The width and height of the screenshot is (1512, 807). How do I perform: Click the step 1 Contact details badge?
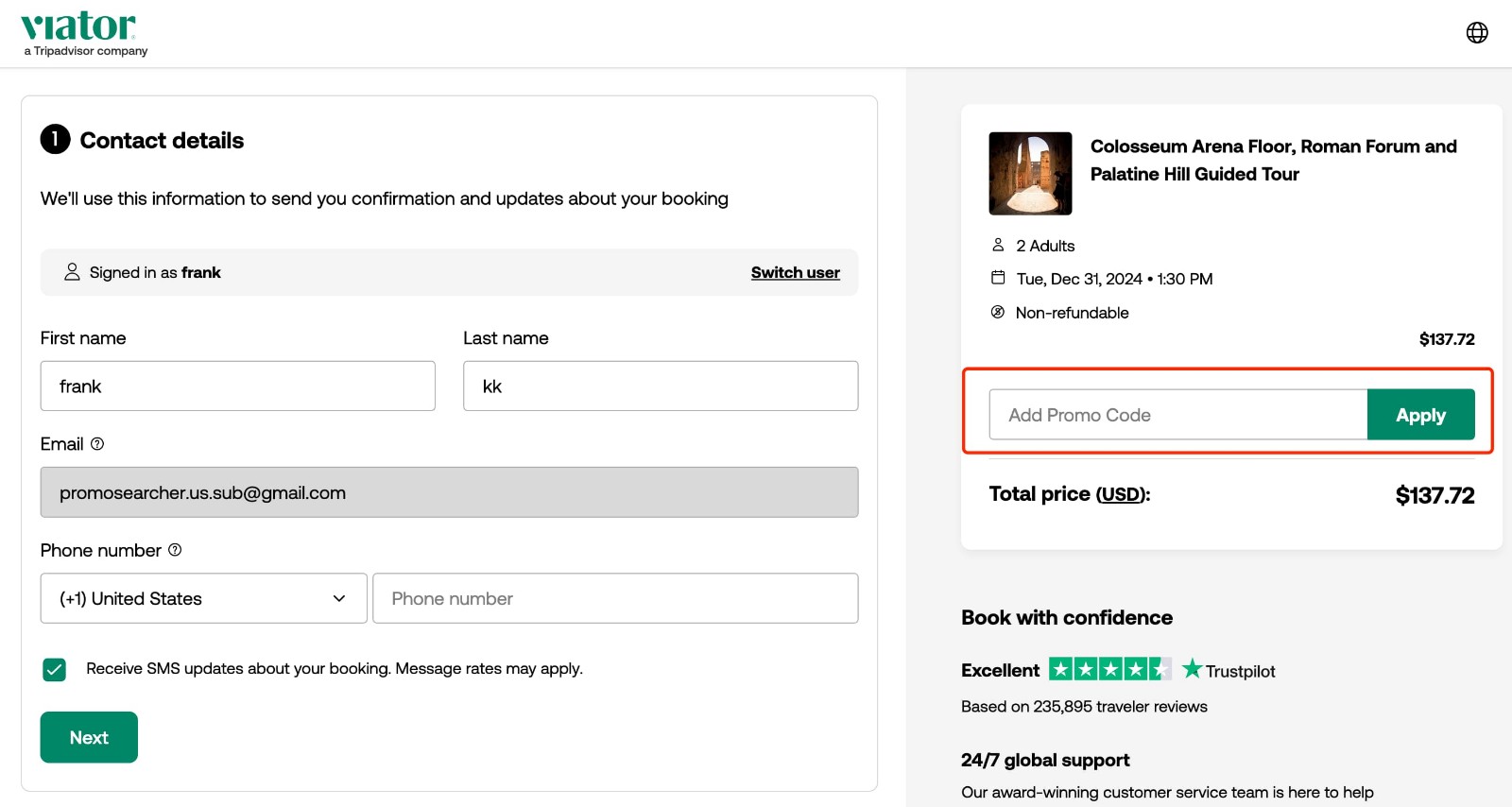click(55, 139)
